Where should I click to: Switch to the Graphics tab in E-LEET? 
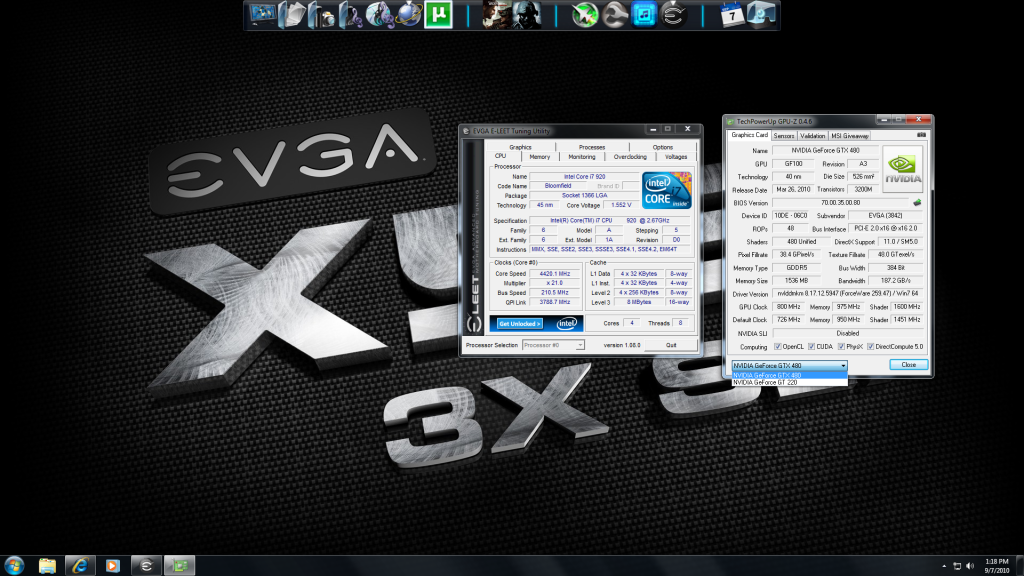(x=520, y=147)
